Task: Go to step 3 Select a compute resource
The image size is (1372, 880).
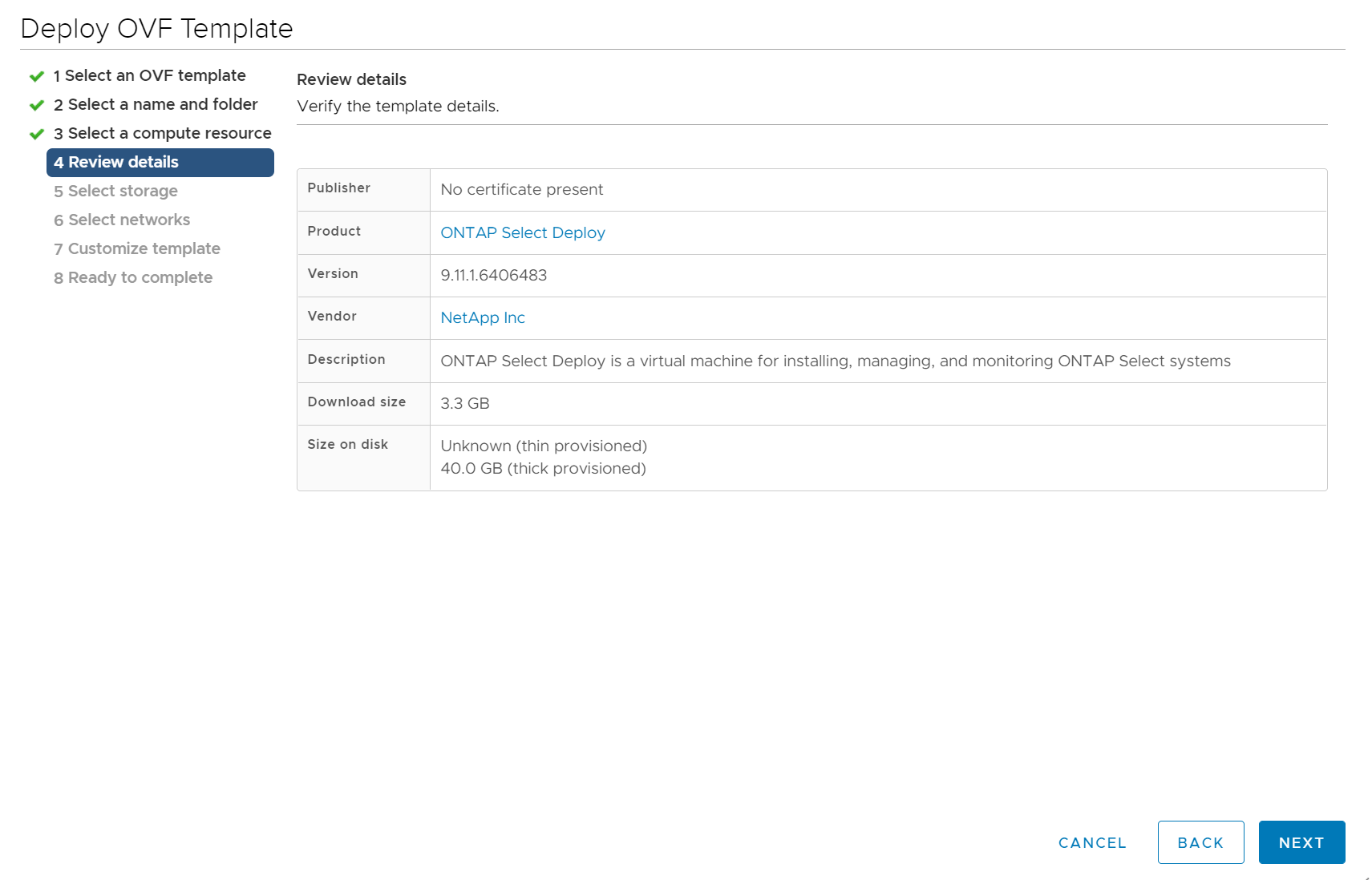Action: pyautogui.click(x=163, y=133)
